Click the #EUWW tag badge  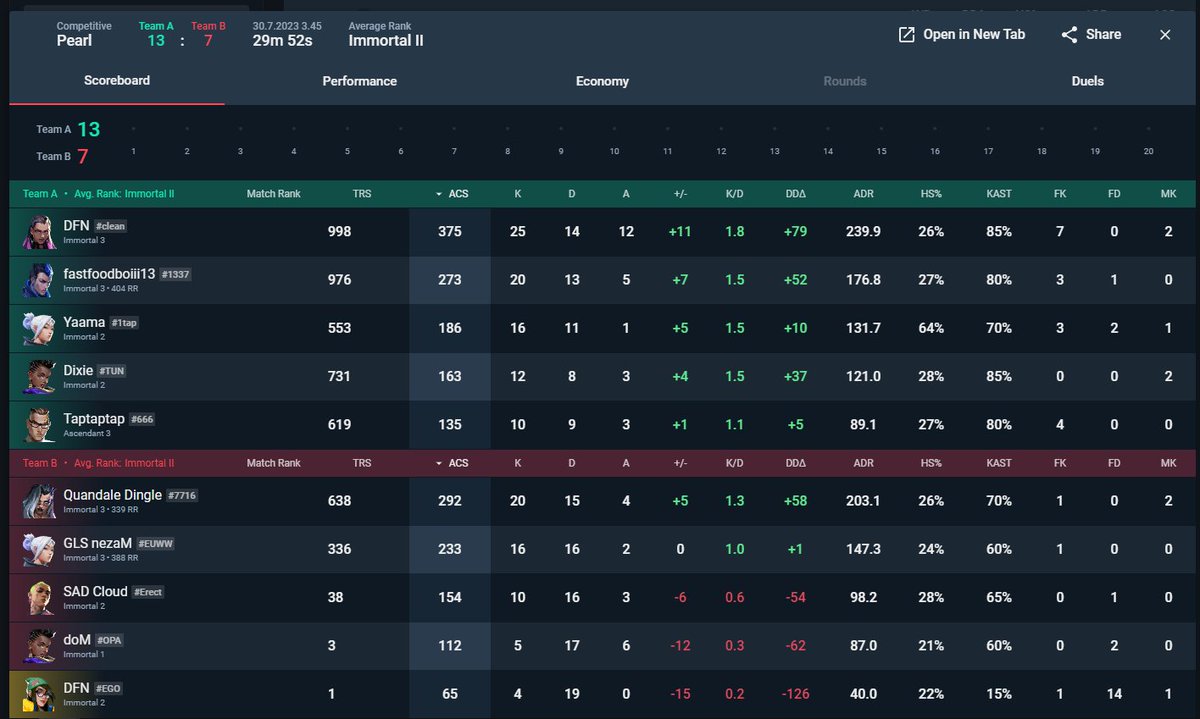coord(155,544)
